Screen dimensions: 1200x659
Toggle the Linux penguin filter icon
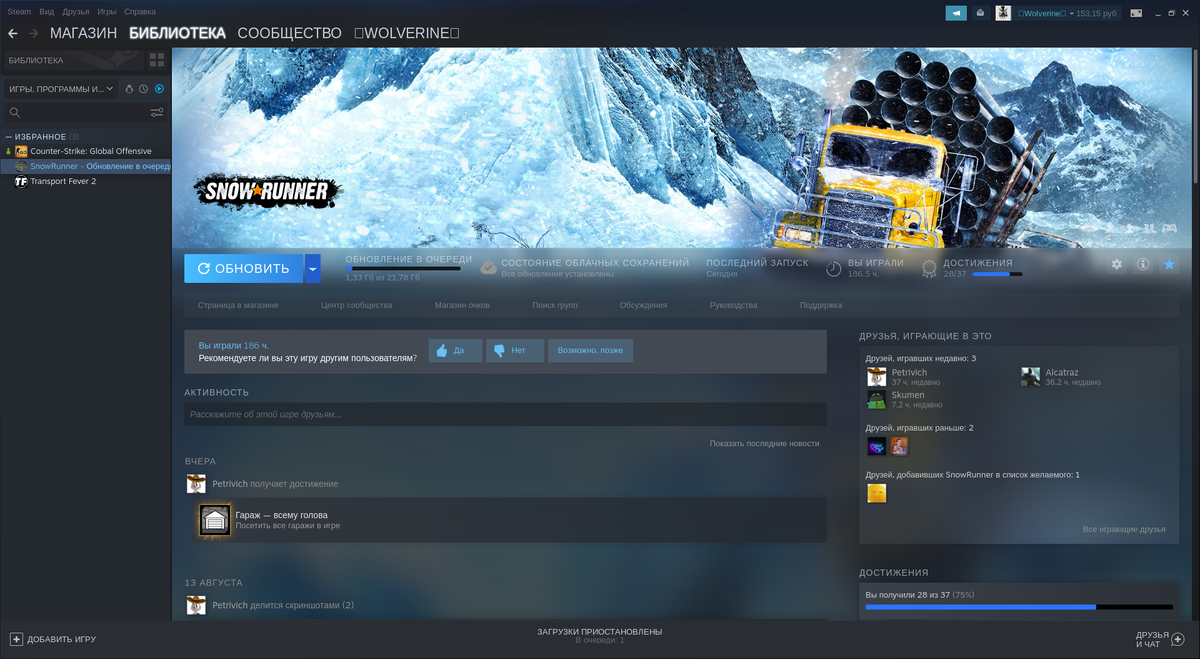point(129,89)
